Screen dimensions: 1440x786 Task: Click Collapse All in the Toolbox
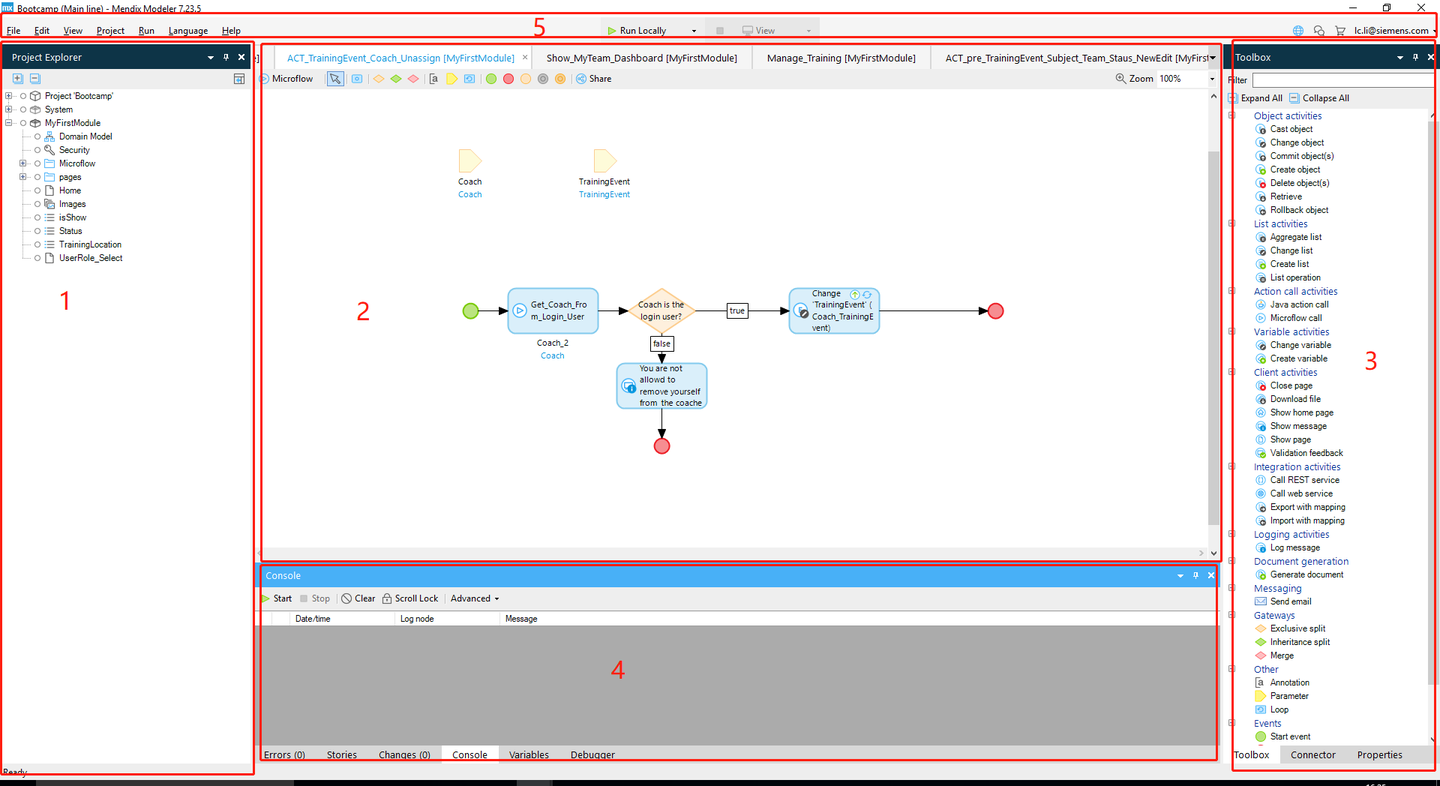[x=1319, y=98]
